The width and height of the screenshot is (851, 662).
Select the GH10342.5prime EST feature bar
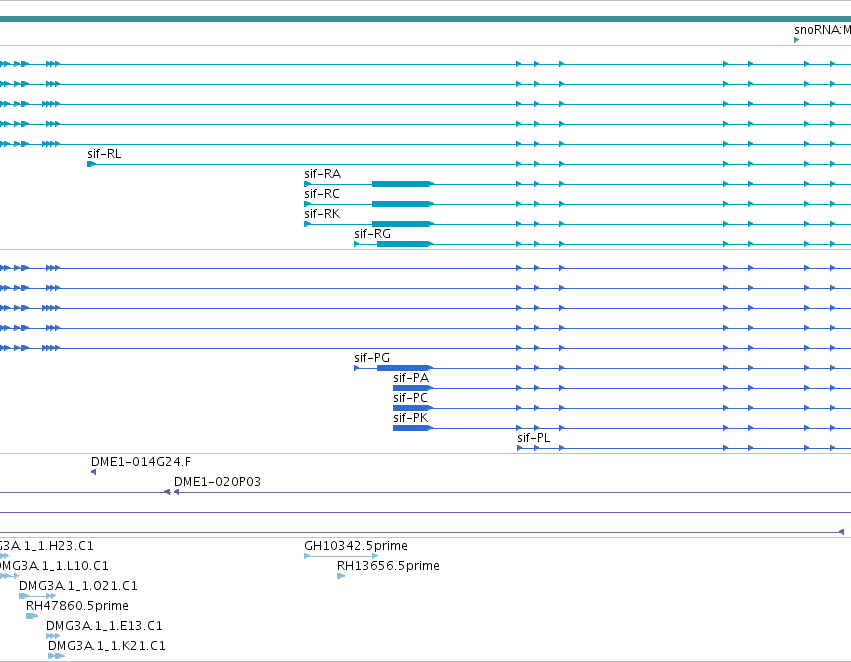(341, 556)
